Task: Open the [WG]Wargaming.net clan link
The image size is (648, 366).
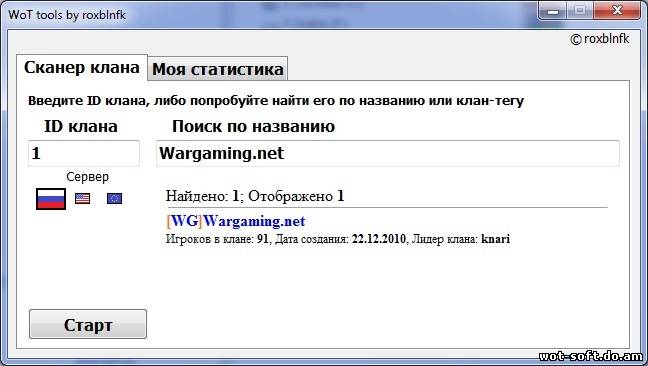Action: click(x=236, y=221)
